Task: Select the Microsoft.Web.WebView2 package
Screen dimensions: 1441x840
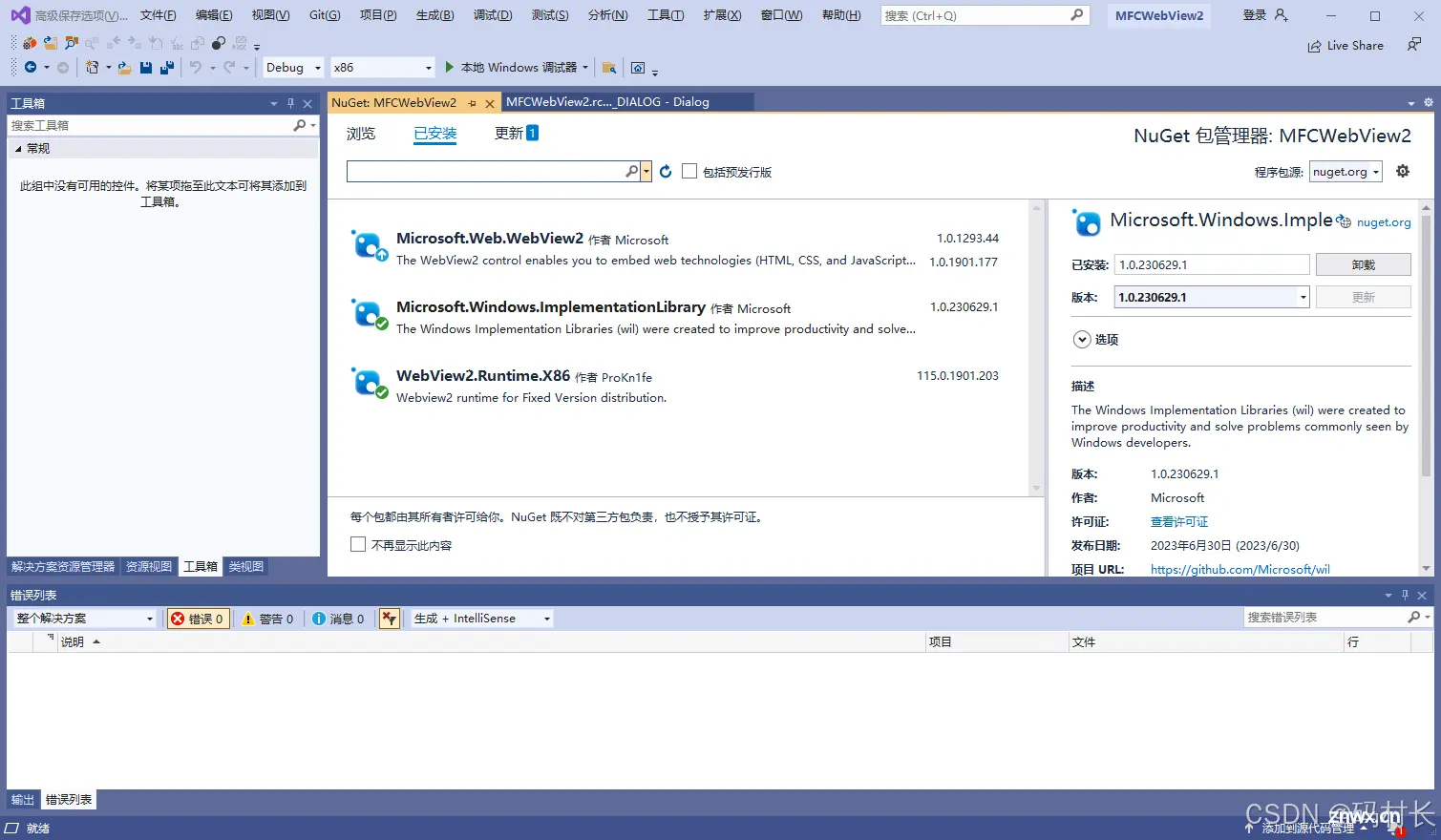Action: tap(674, 249)
